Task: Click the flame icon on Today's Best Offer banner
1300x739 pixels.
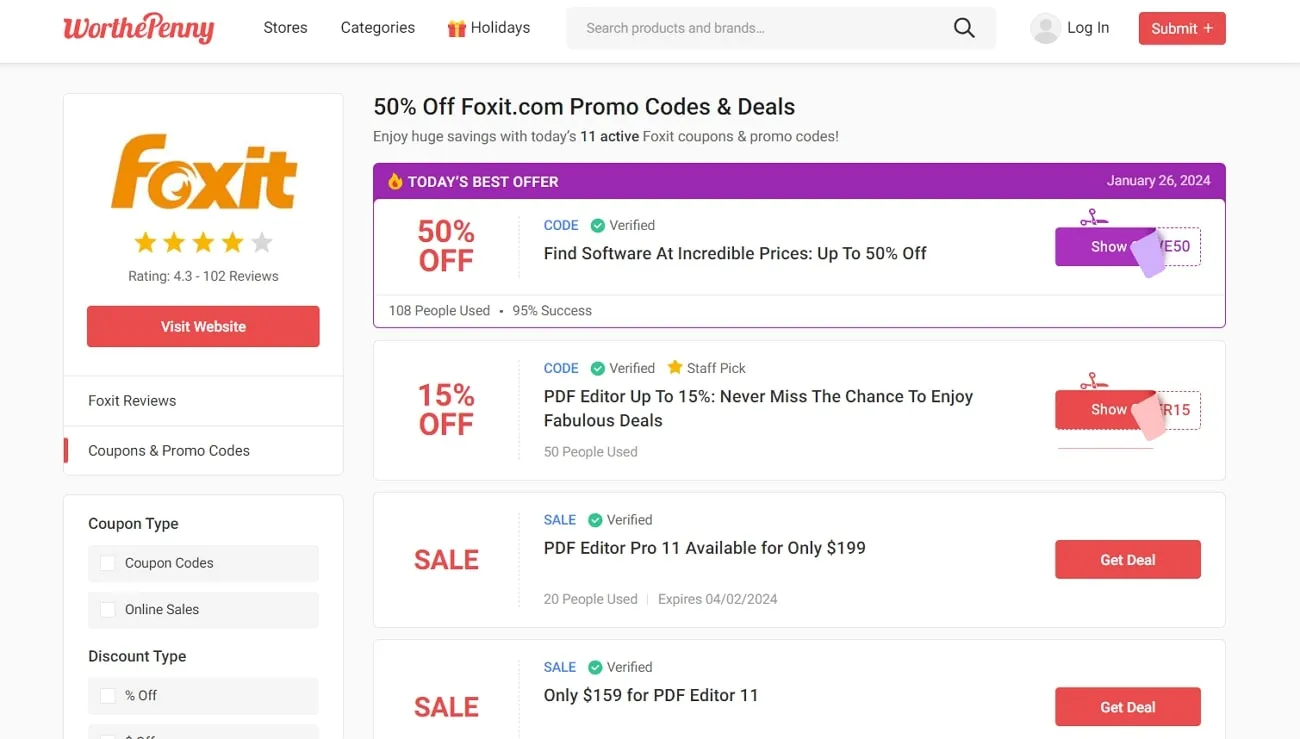Action: tap(394, 181)
